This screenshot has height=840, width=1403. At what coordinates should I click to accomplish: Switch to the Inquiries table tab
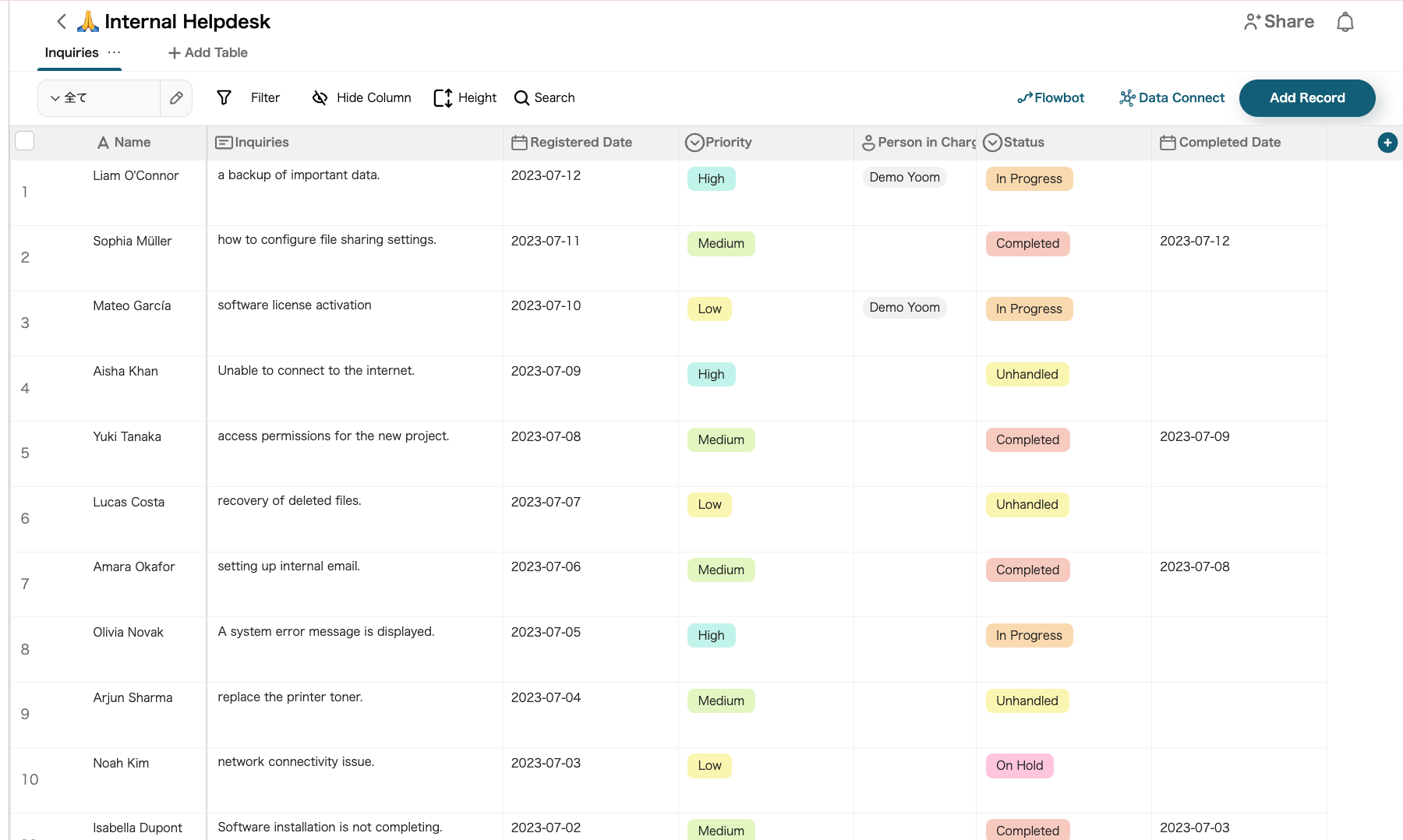coord(72,53)
